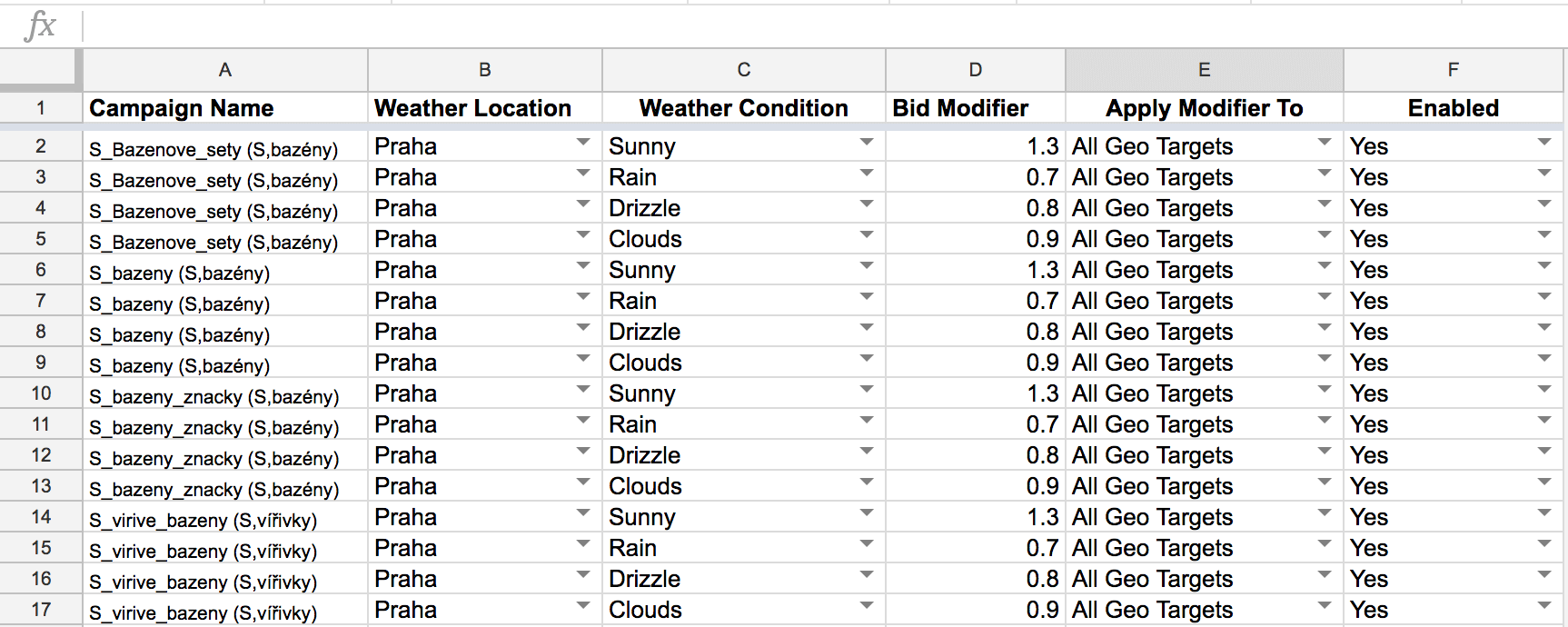Screen dimensions: 1568x627
Task: Select row 9 header
Action: [41, 363]
